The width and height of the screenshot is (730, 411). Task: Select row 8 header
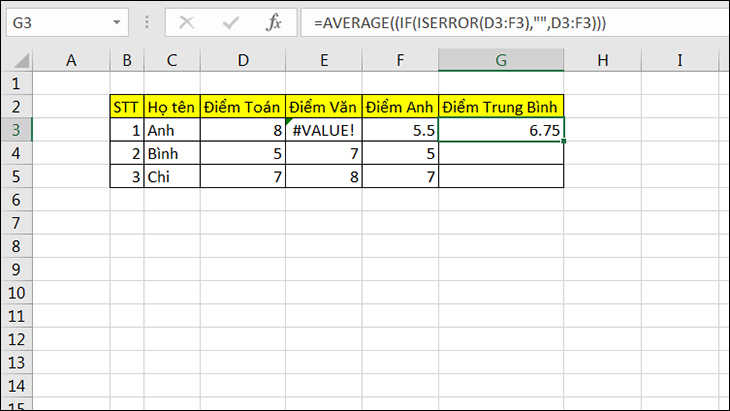tap(16, 246)
